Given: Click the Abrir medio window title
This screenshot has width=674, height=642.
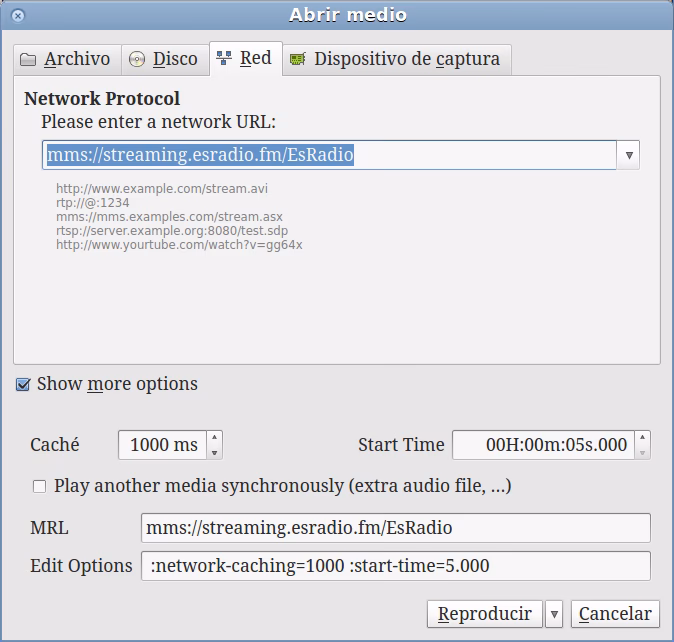Looking at the screenshot, I should point(348,15).
